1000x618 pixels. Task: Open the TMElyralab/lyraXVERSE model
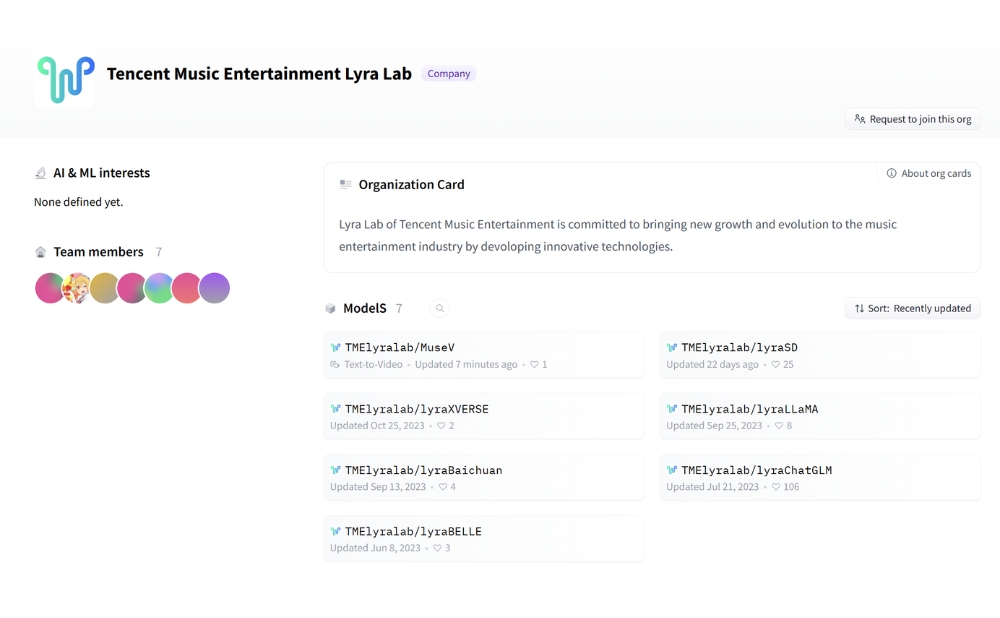tap(484, 416)
